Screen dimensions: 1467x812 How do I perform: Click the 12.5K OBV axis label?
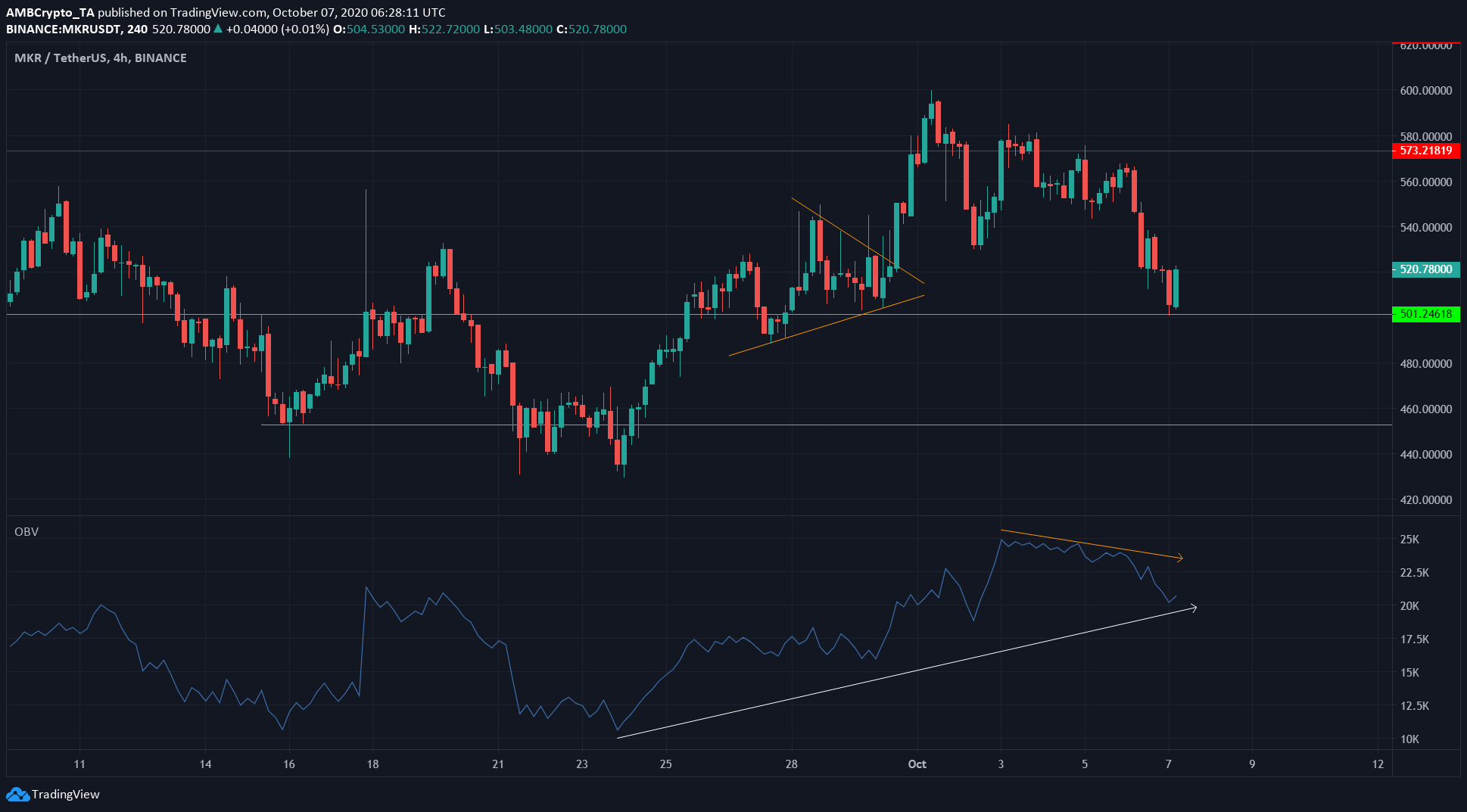[1415, 706]
